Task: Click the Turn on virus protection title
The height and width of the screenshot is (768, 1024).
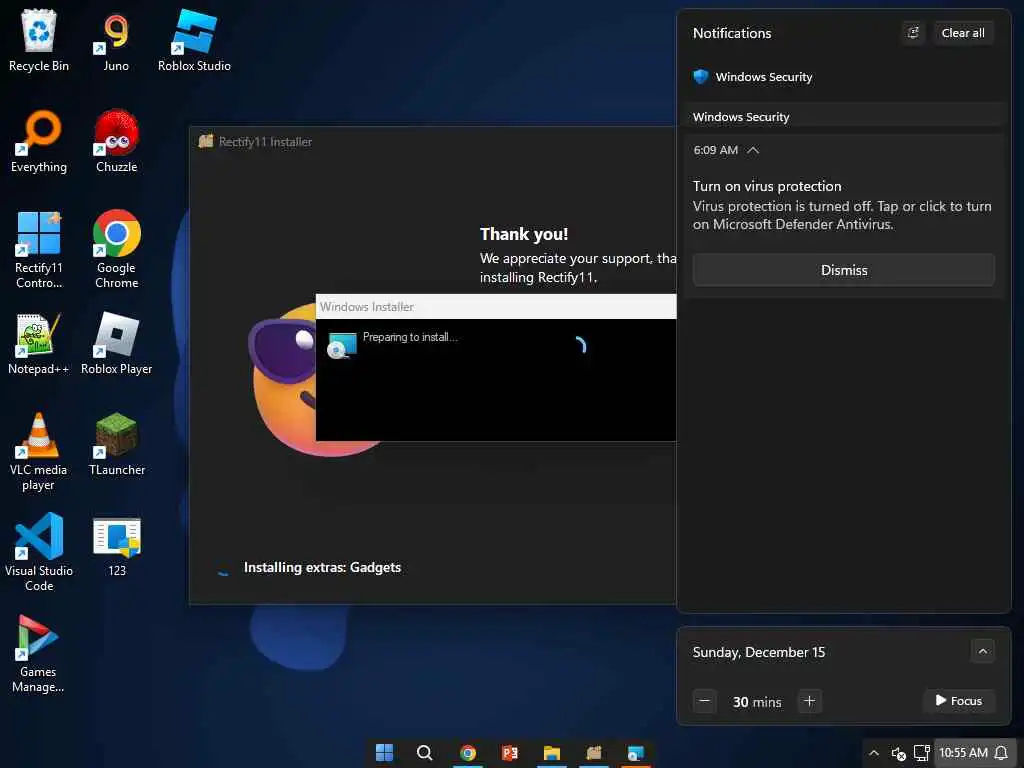Action: click(x=767, y=186)
